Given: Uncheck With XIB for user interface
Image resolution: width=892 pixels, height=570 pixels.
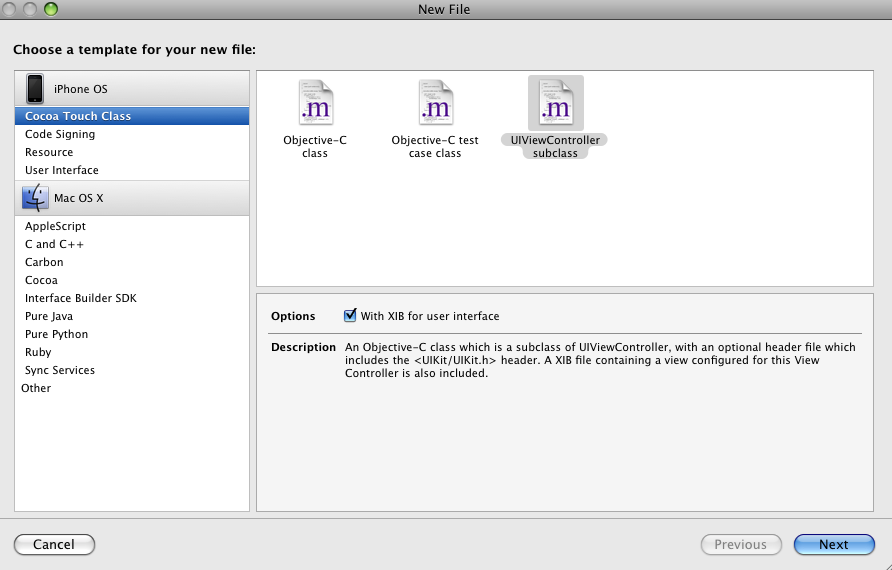Looking at the screenshot, I should 350,315.
